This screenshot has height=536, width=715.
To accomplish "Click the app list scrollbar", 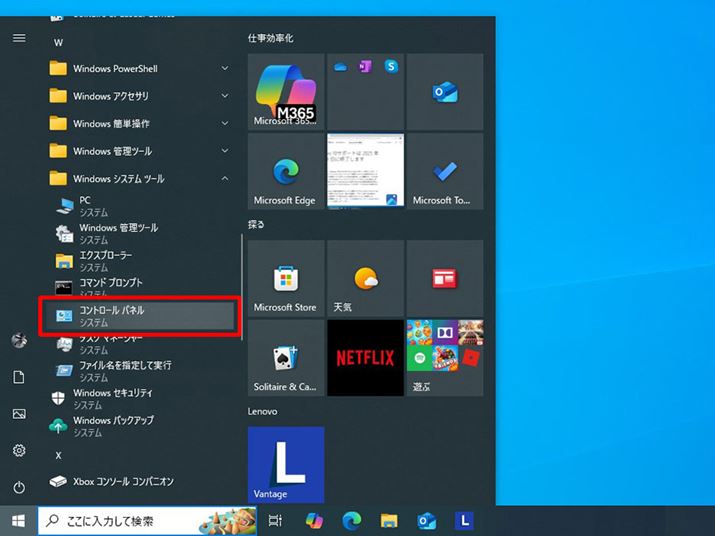I will click(241, 287).
